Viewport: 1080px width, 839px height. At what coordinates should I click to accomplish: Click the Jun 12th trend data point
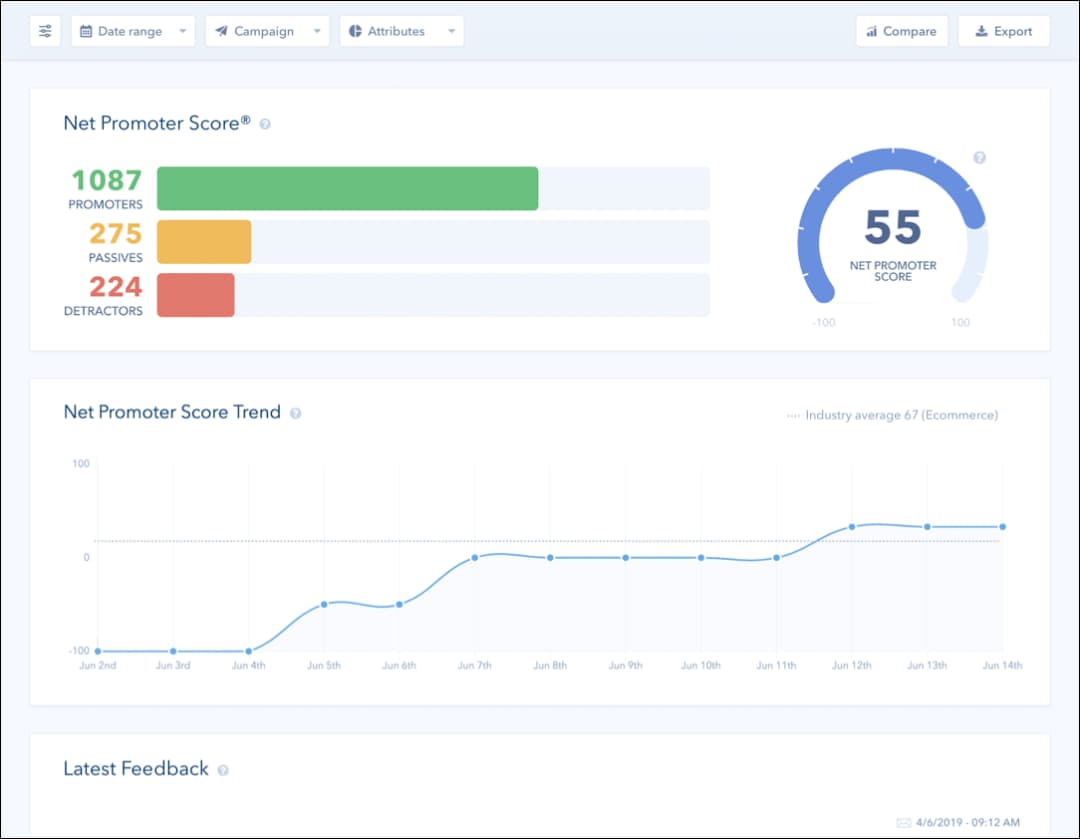pos(852,527)
